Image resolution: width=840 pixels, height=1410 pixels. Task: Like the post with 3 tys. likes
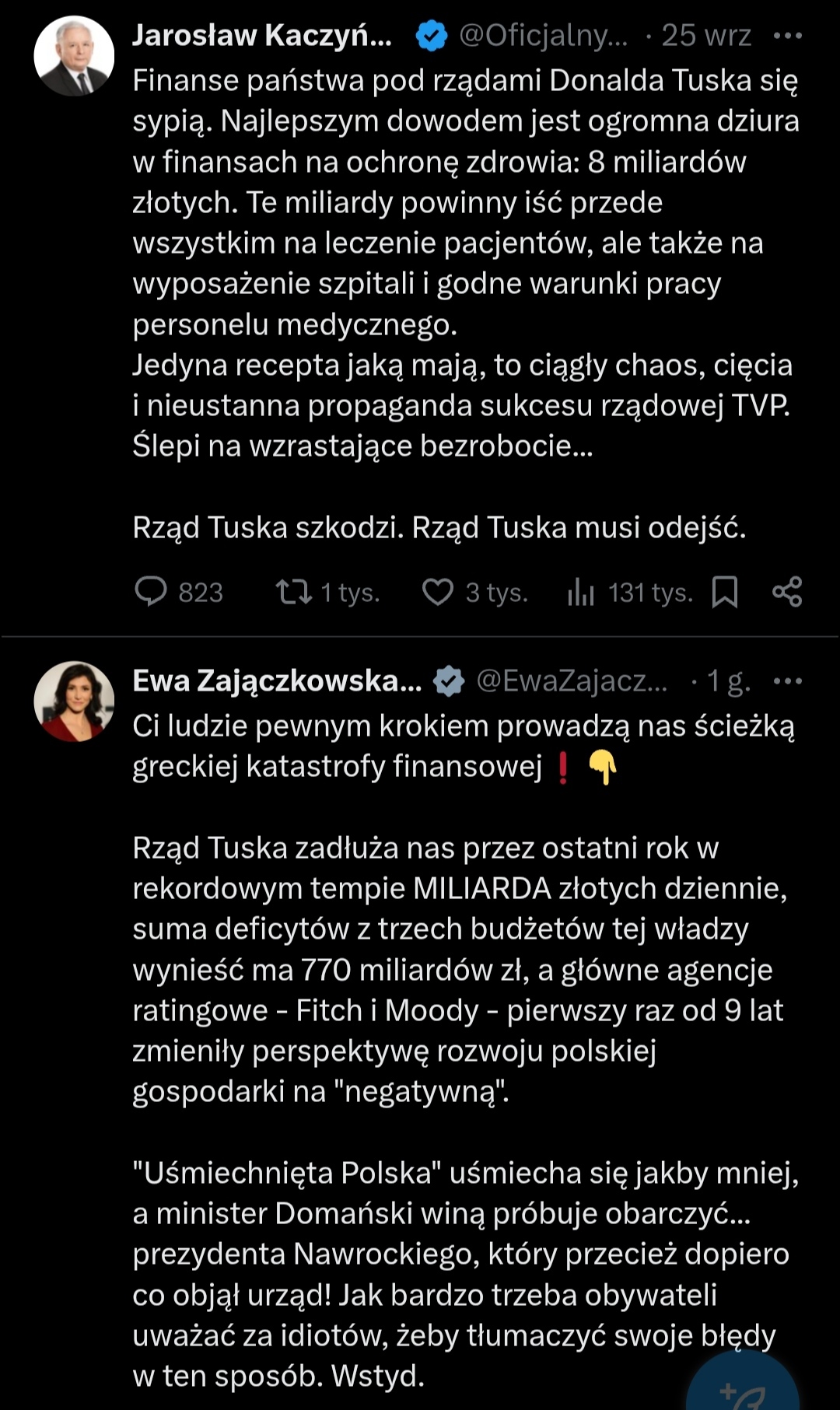tap(438, 592)
